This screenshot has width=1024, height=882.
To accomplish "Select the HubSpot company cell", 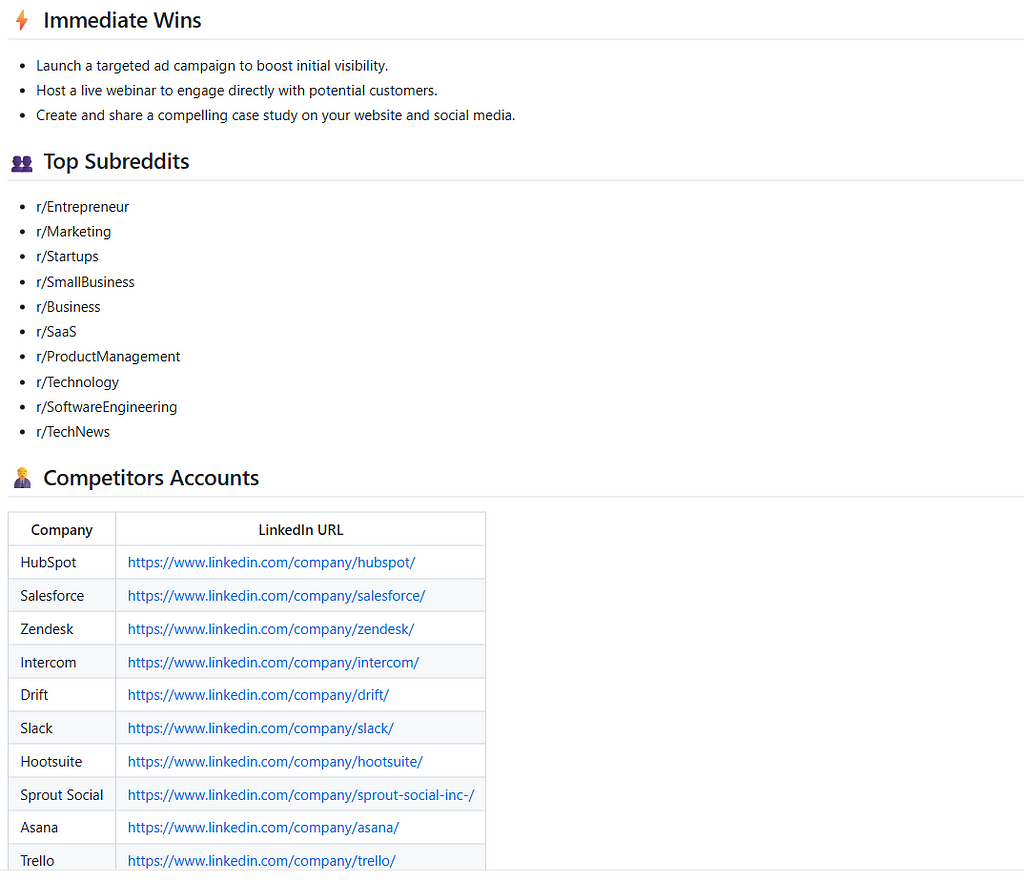I will click(62, 562).
